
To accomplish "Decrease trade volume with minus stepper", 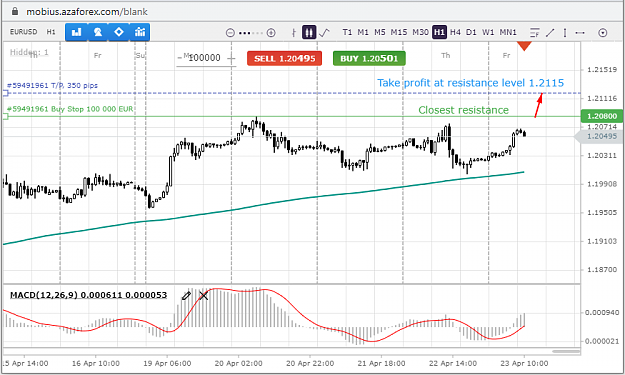I will [180, 58].
